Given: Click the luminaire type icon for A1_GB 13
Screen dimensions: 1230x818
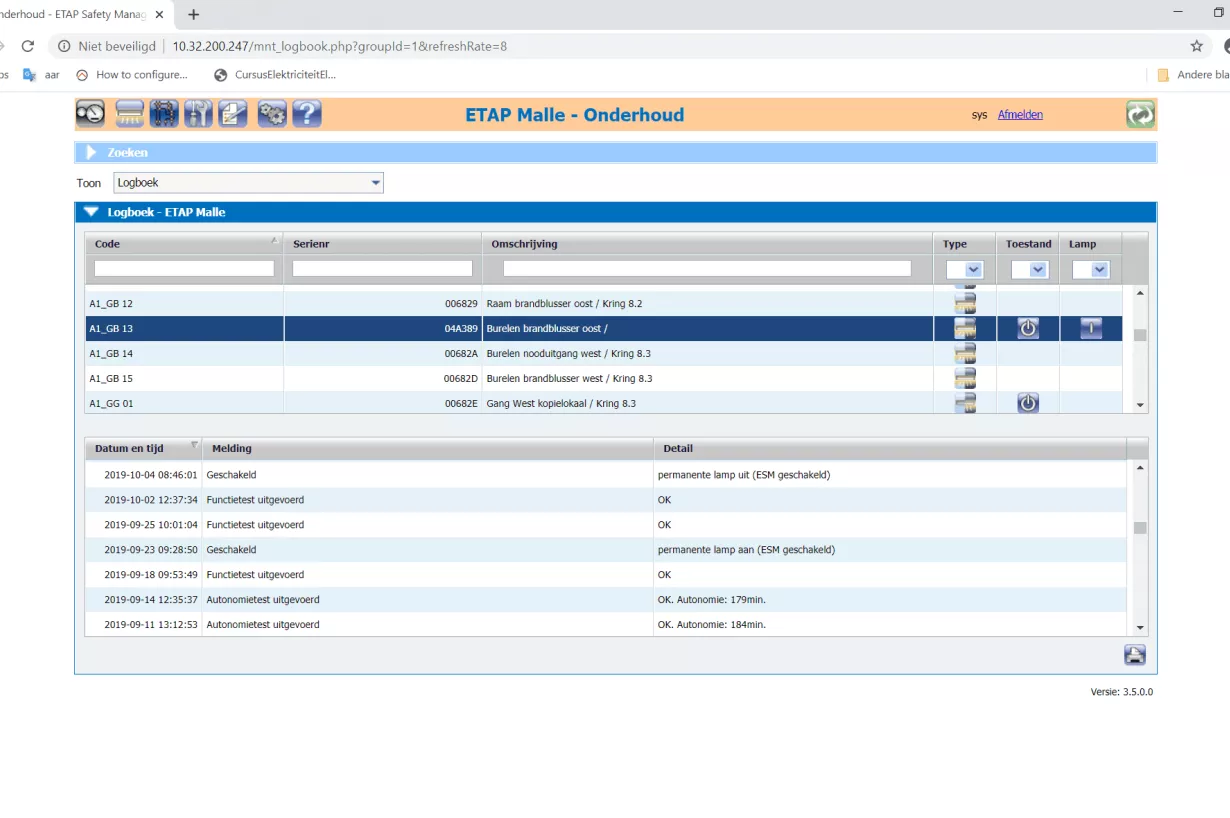Looking at the screenshot, I should [x=965, y=328].
